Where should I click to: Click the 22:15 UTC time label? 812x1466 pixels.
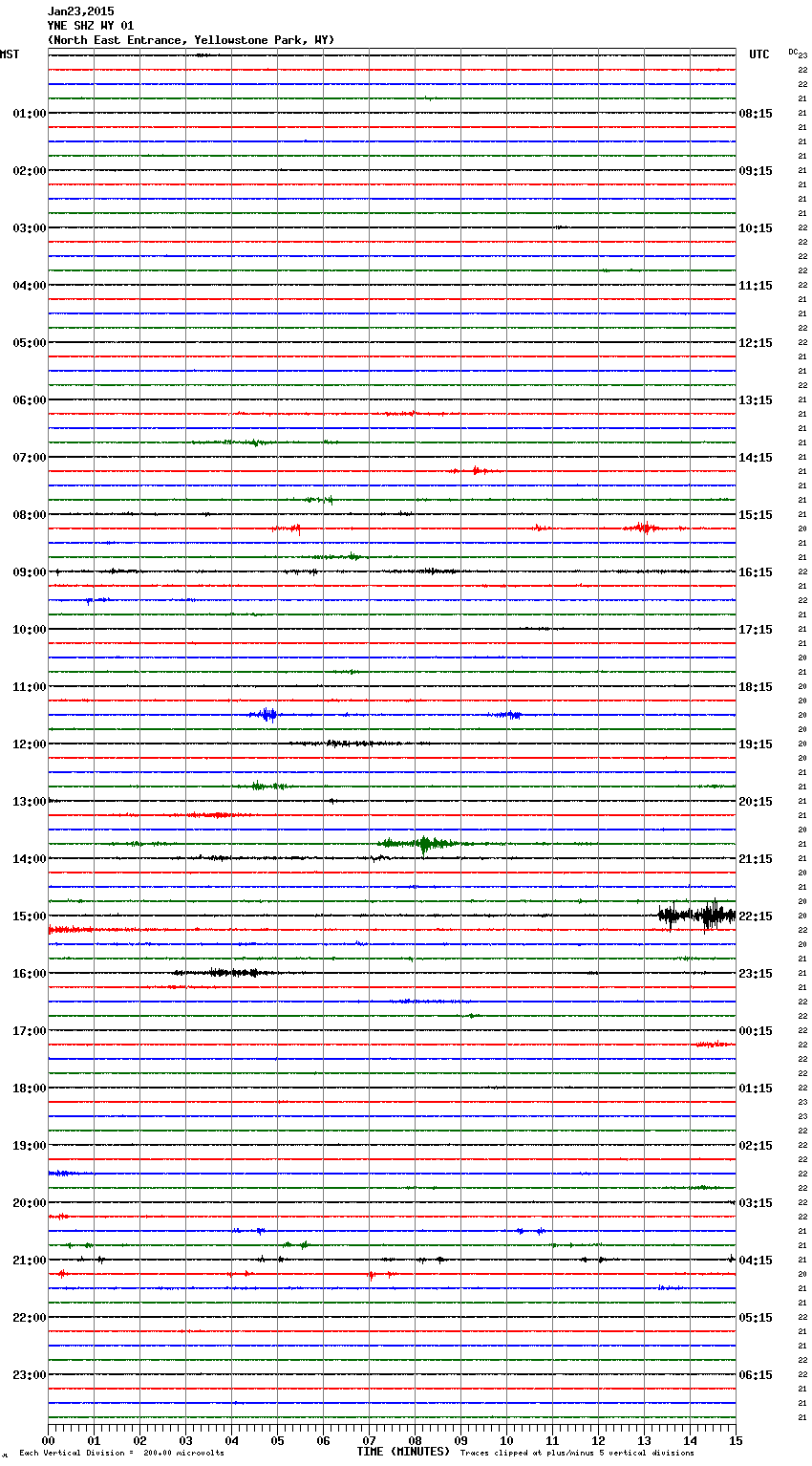click(x=756, y=916)
